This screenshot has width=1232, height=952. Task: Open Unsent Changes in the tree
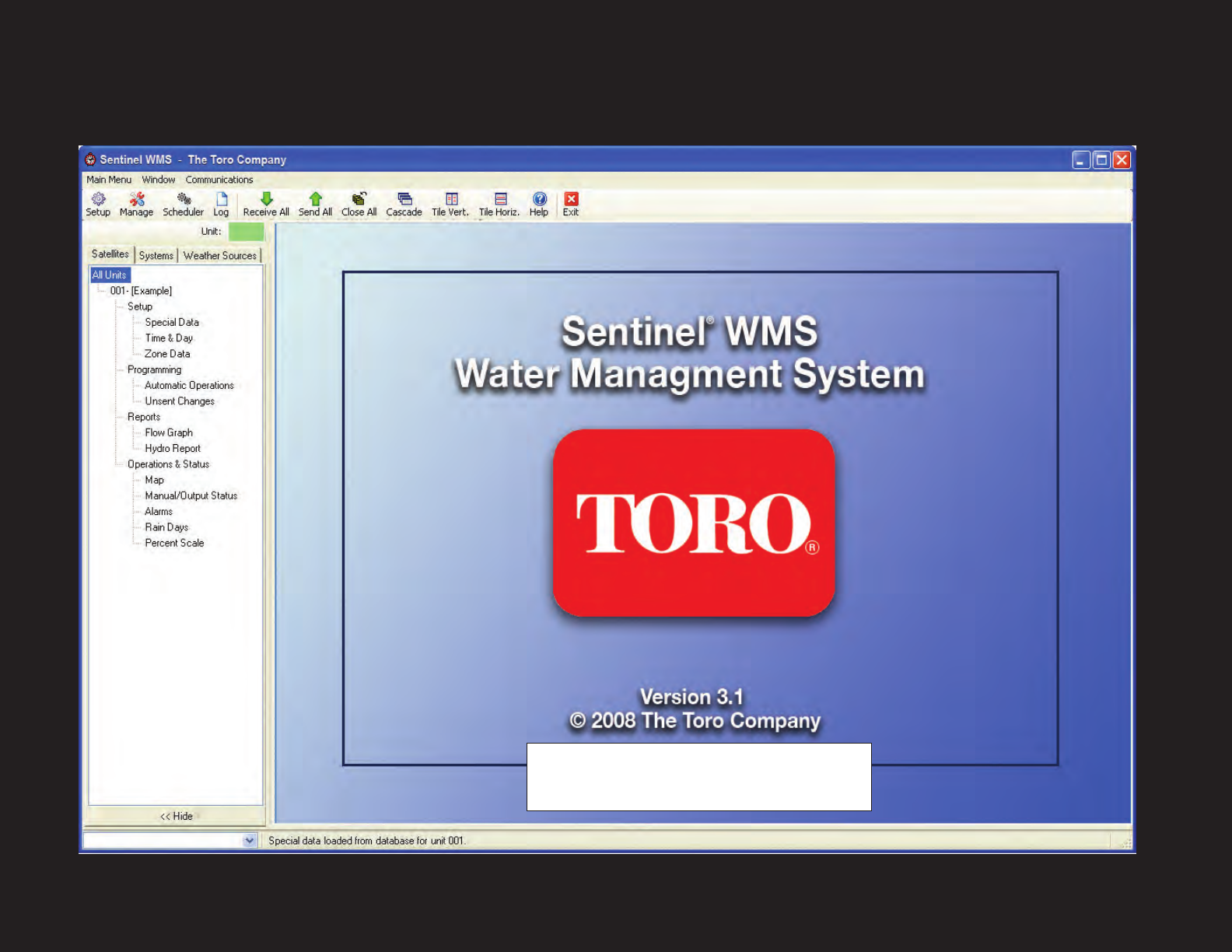click(x=180, y=401)
